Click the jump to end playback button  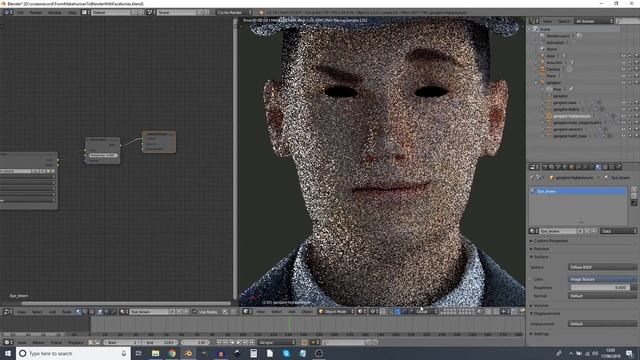pos(252,342)
